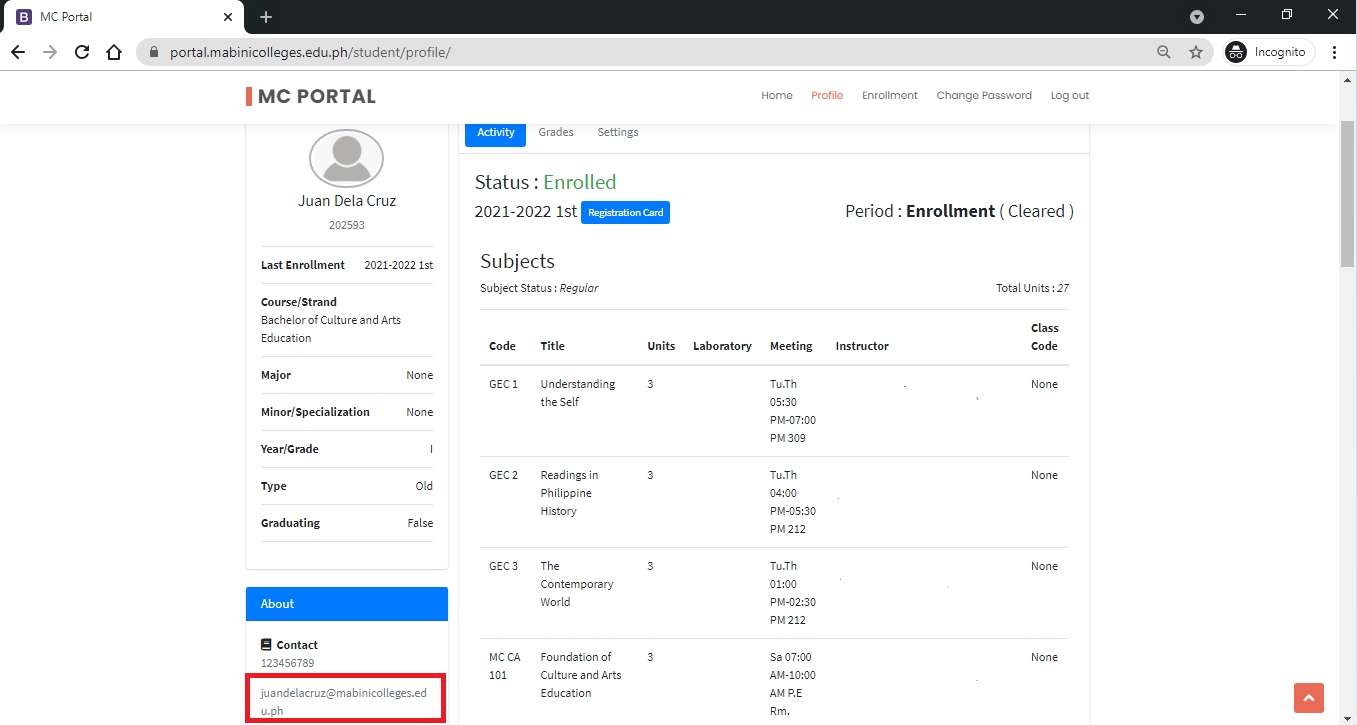Open a new browser tab

coord(265,17)
